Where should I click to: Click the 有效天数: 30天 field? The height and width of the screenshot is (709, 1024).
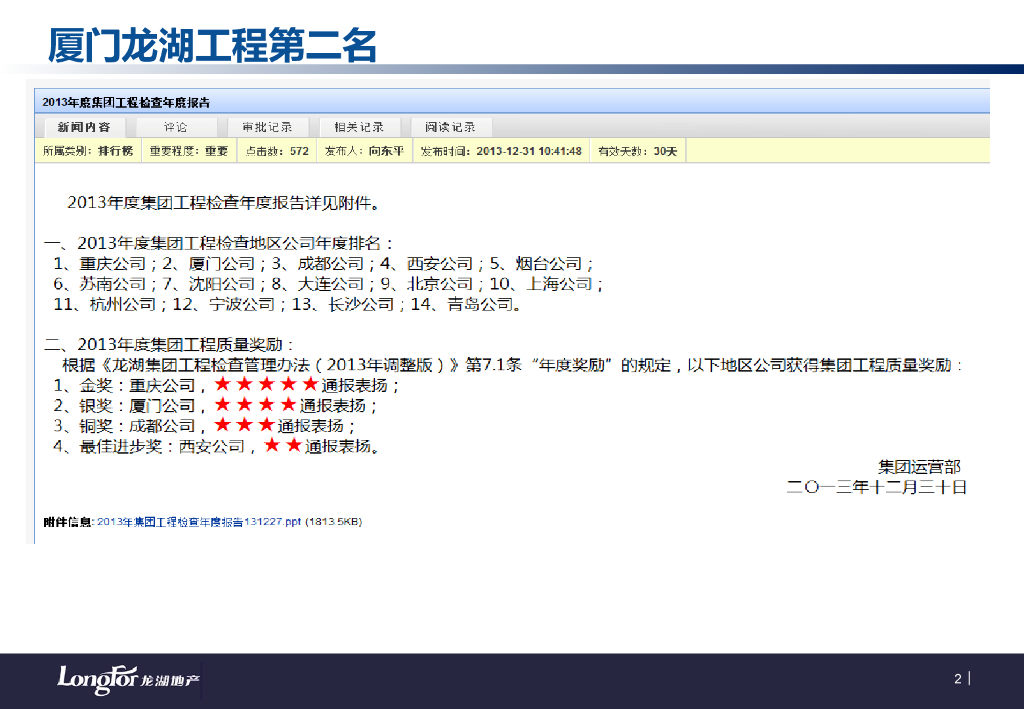tap(637, 151)
